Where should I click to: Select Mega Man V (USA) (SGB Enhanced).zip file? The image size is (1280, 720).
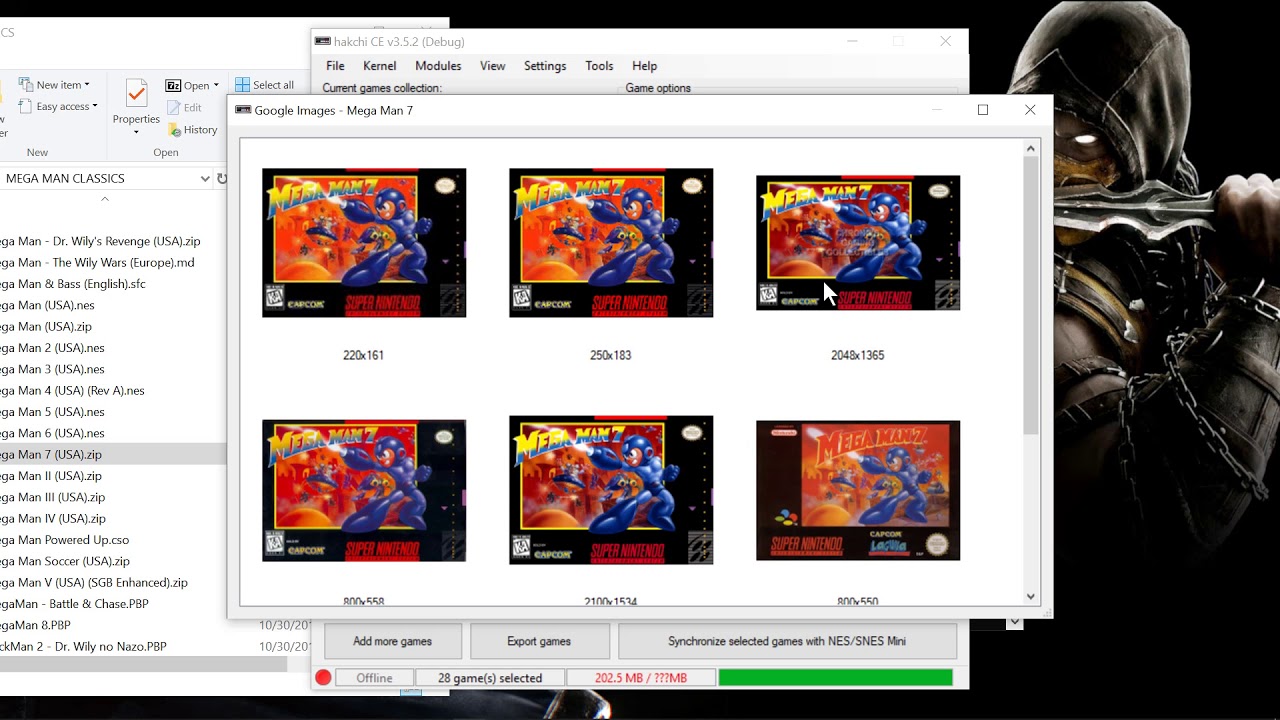pos(94,583)
